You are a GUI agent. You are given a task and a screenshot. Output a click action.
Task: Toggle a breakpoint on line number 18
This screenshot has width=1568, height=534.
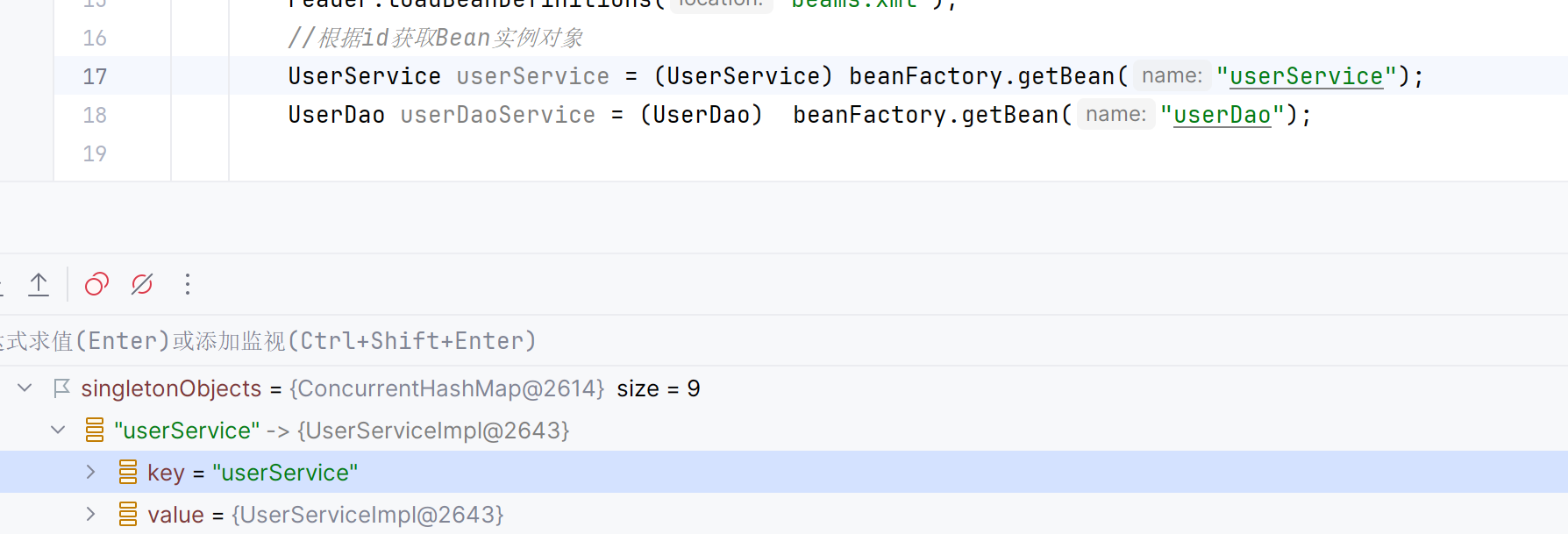point(95,115)
